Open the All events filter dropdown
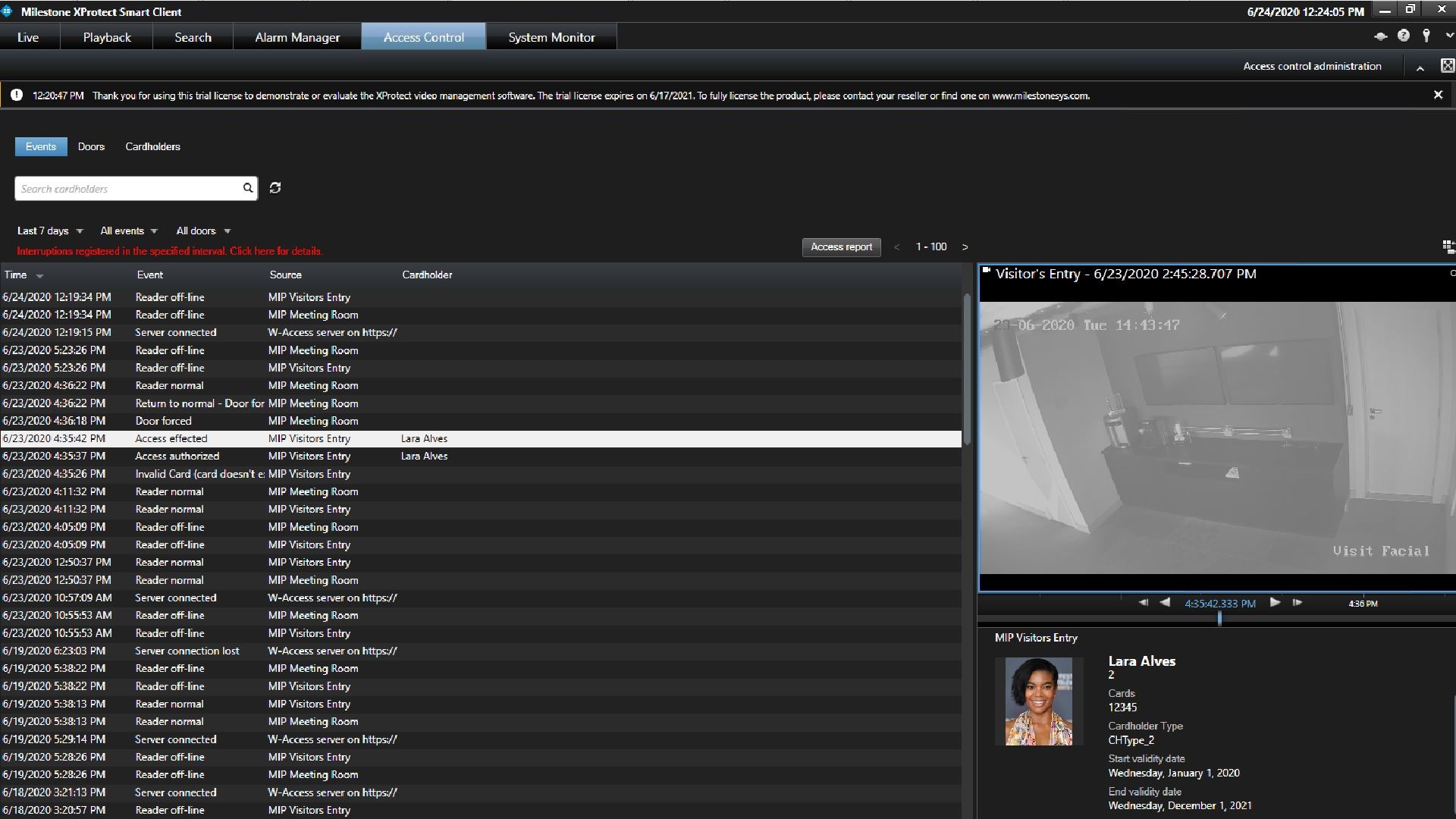 tap(129, 231)
